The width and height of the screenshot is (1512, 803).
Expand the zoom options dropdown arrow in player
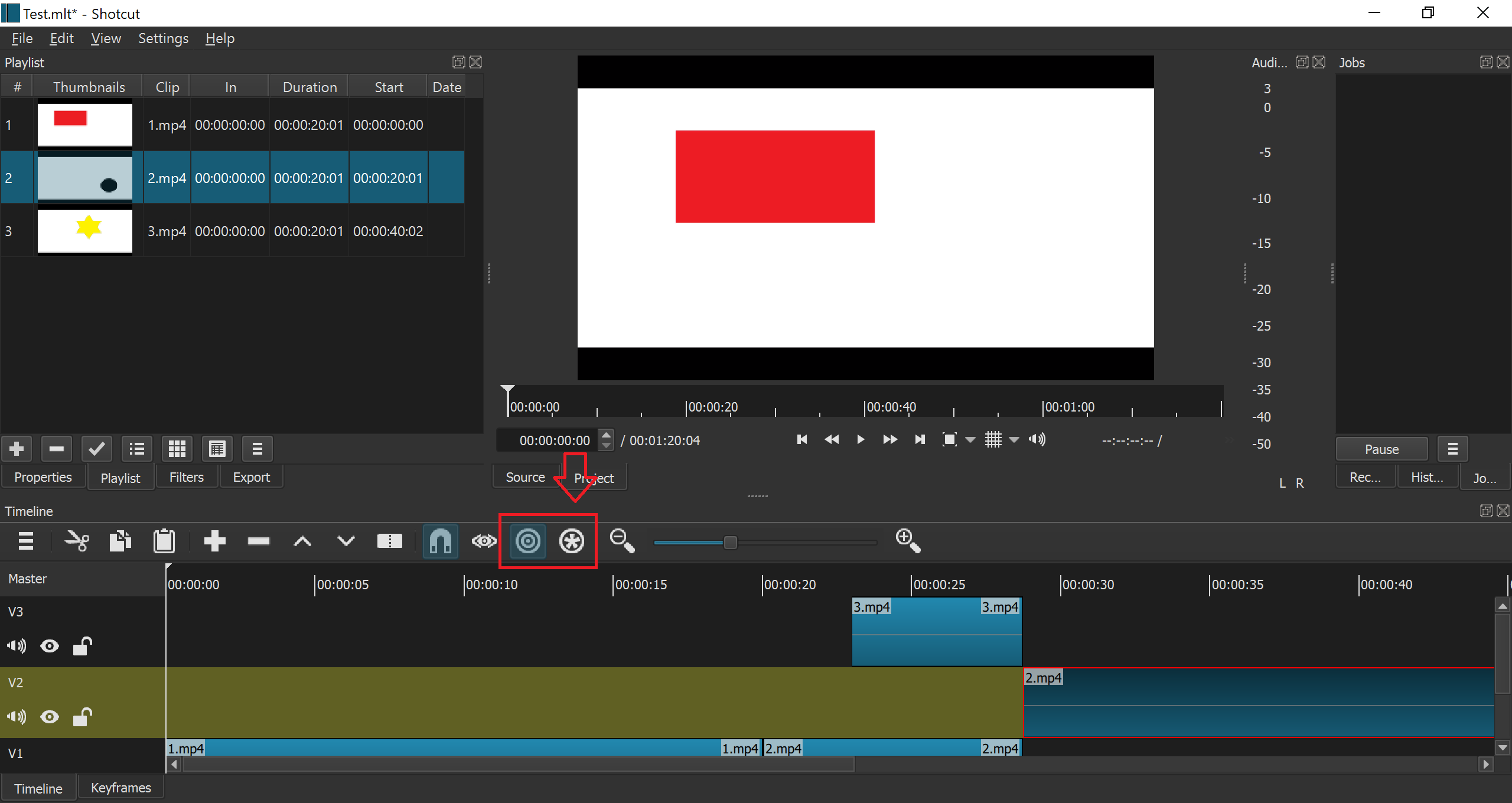click(x=970, y=440)
